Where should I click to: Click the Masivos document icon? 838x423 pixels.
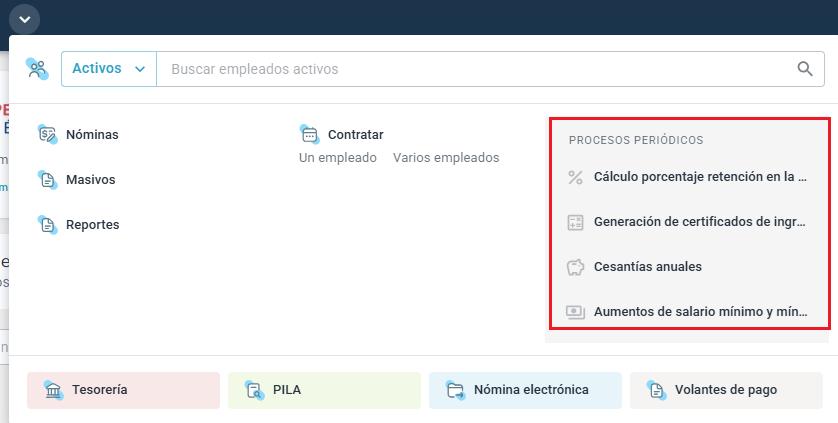point(47,180)
